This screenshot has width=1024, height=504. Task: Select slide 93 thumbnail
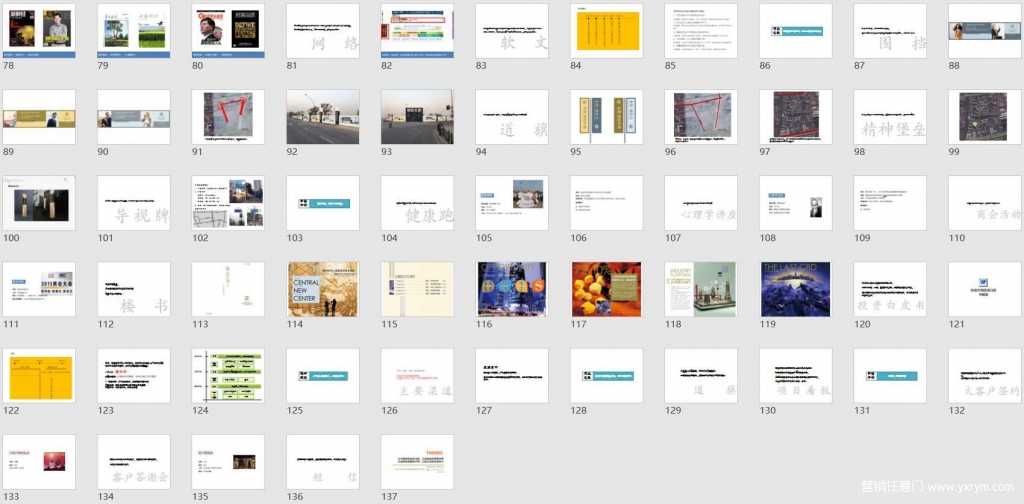pyautogui.click(x=417, y=117)
